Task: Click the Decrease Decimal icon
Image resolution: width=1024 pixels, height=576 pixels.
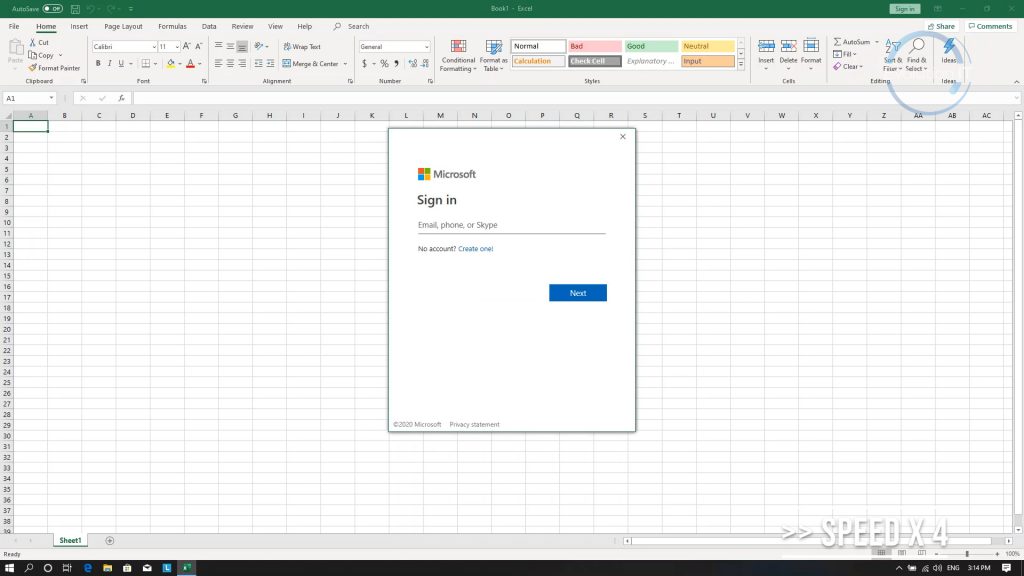Action: (x=425, y=64)
